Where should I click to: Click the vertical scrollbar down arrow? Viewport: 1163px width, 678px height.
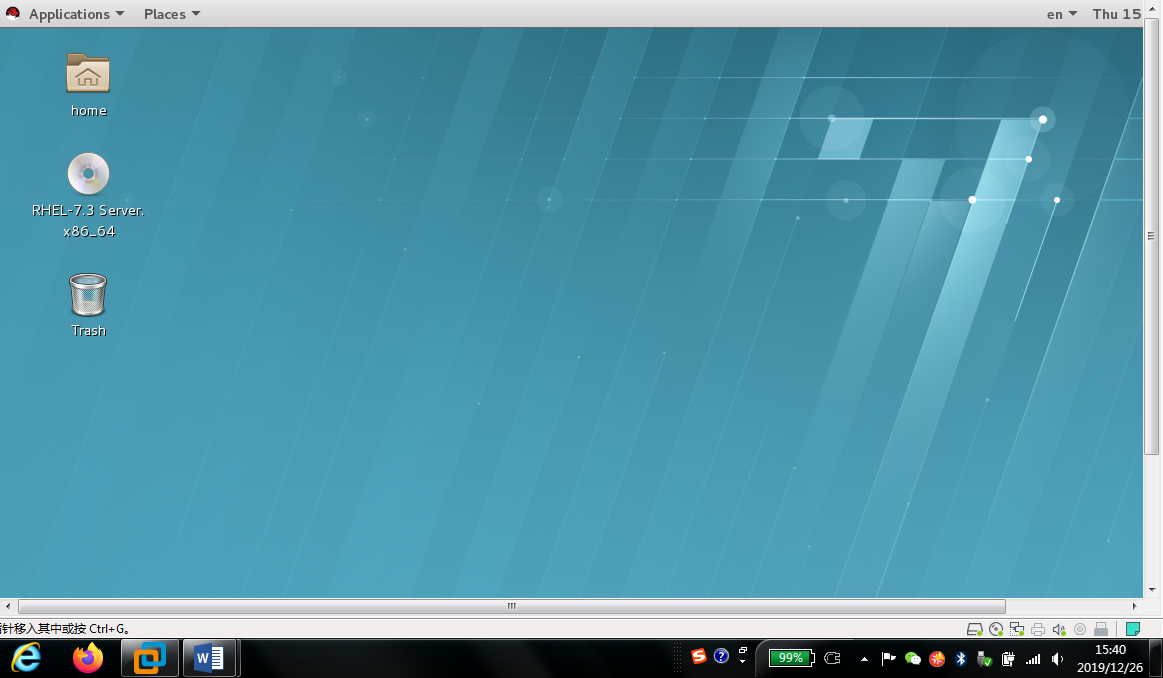[x=1152, y=590]
